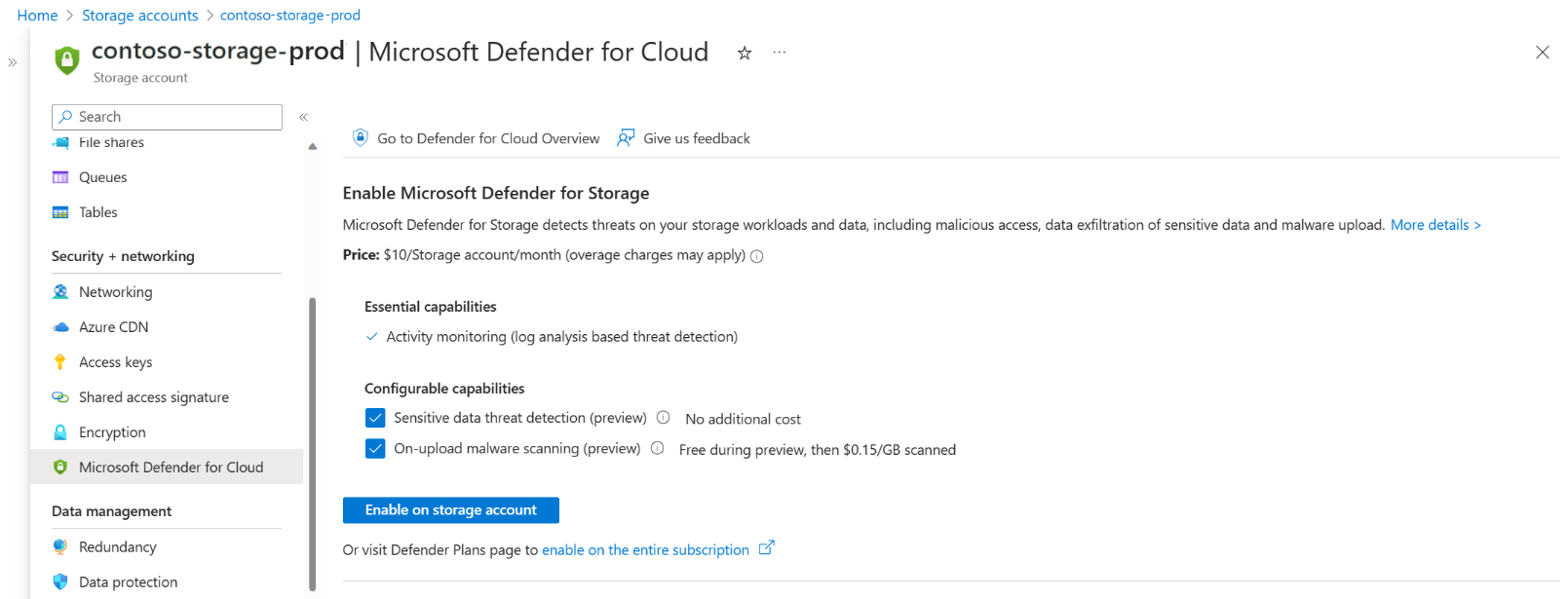The width and height of the screenshot is (1568, 599).
Task: Click the Networking icon
Action: [60, 292]
